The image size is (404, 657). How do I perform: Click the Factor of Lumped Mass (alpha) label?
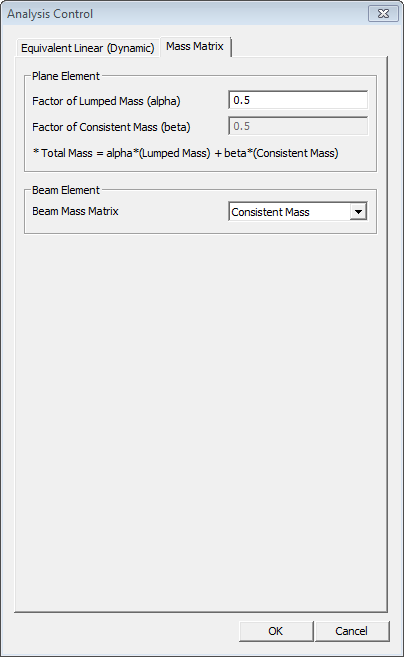tap(106, 101)
